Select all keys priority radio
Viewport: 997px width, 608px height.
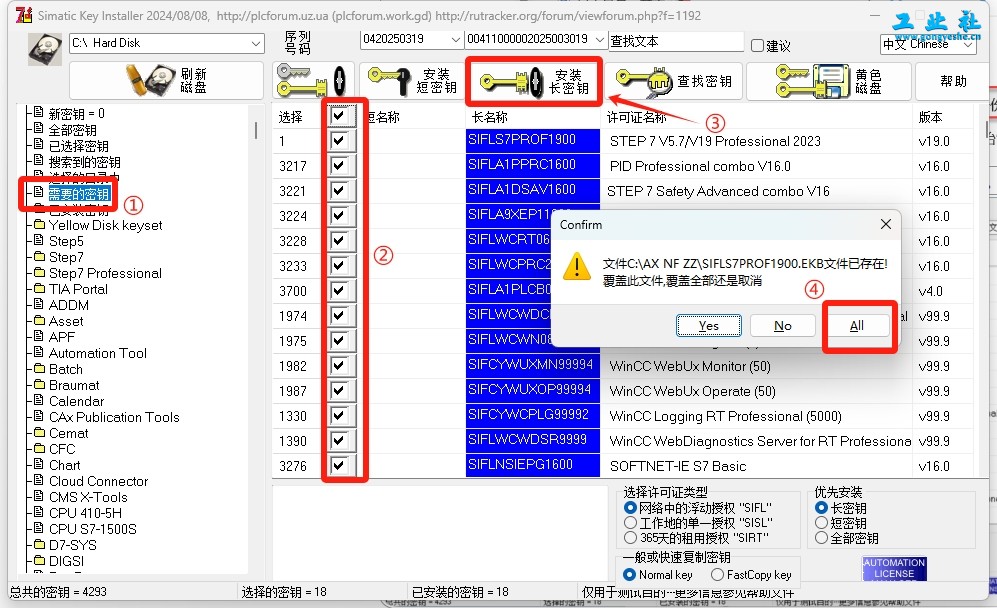(822, 538)
